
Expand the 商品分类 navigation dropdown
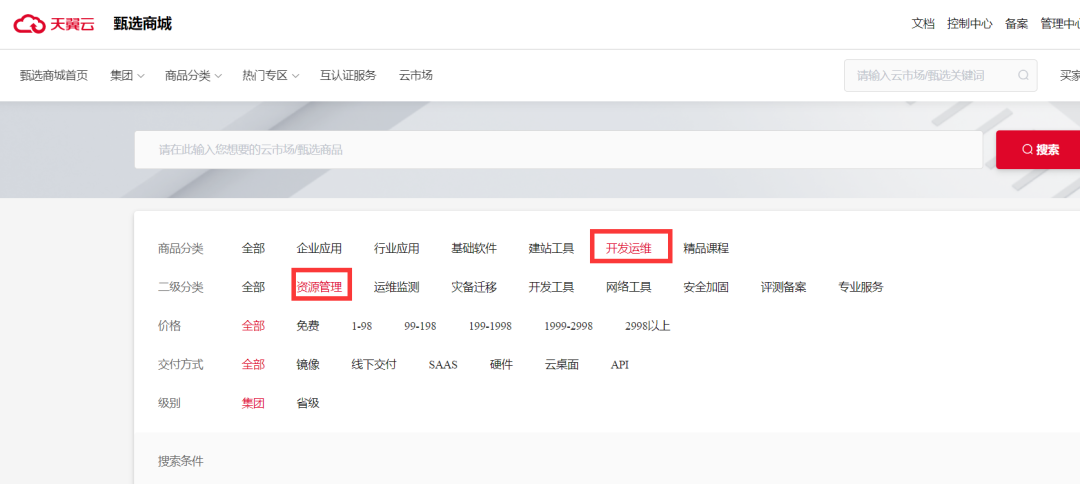194,76
